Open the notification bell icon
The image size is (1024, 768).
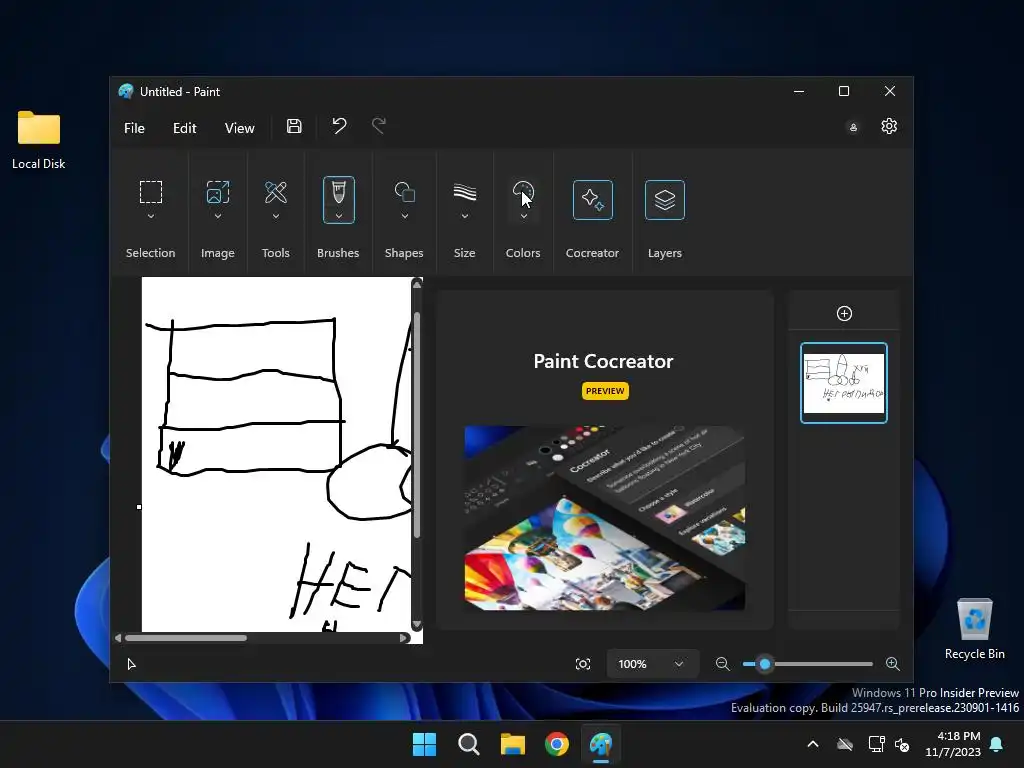[996, 744]
